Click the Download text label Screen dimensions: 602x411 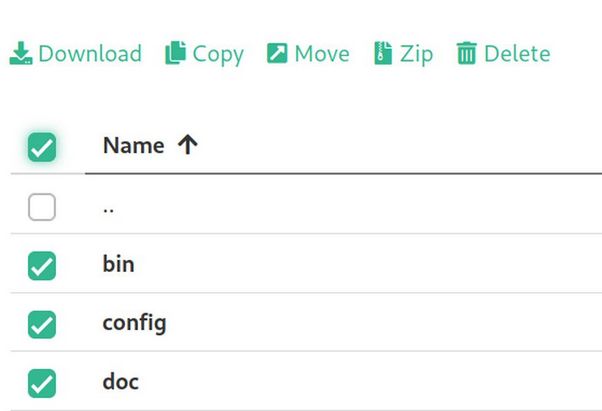click(x=90, y=53)
